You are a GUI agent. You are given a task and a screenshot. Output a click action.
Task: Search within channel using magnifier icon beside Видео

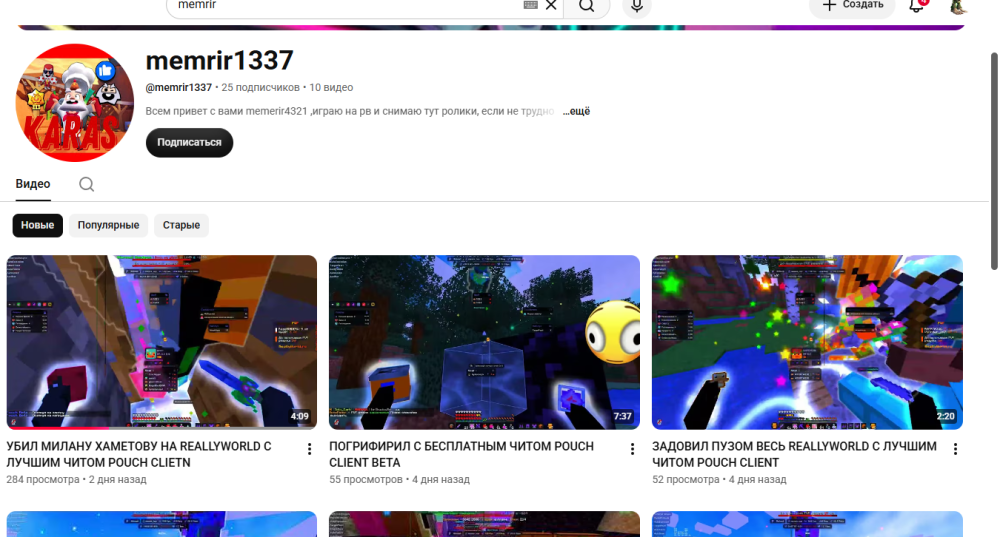(x=87, y=184)
